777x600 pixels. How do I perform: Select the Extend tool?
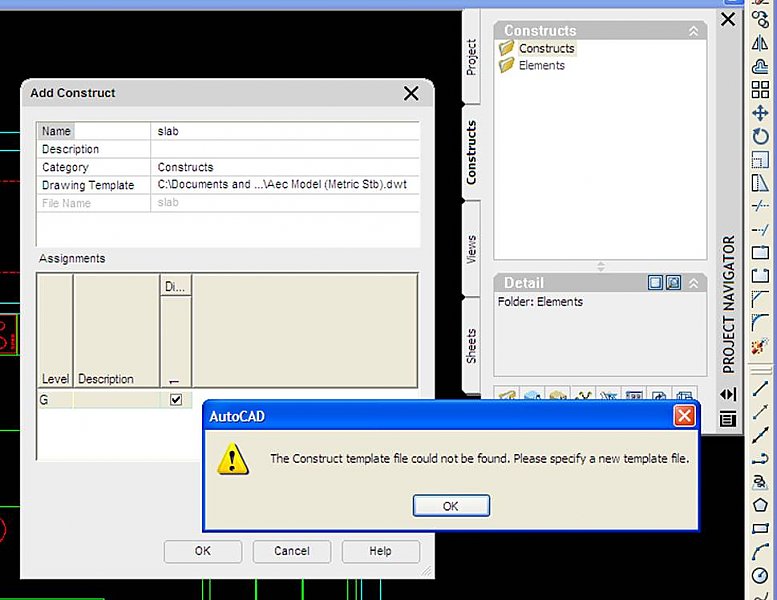(760, 229)
